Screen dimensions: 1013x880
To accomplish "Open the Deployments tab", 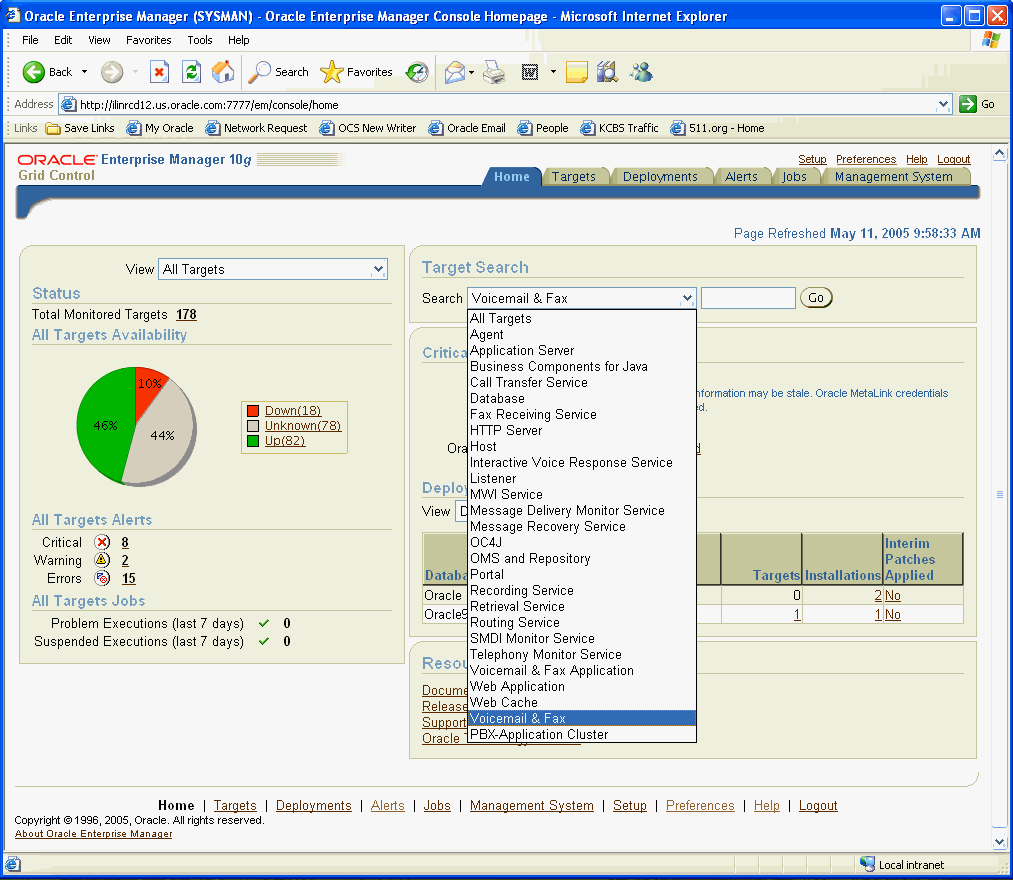I will point(662,176).
